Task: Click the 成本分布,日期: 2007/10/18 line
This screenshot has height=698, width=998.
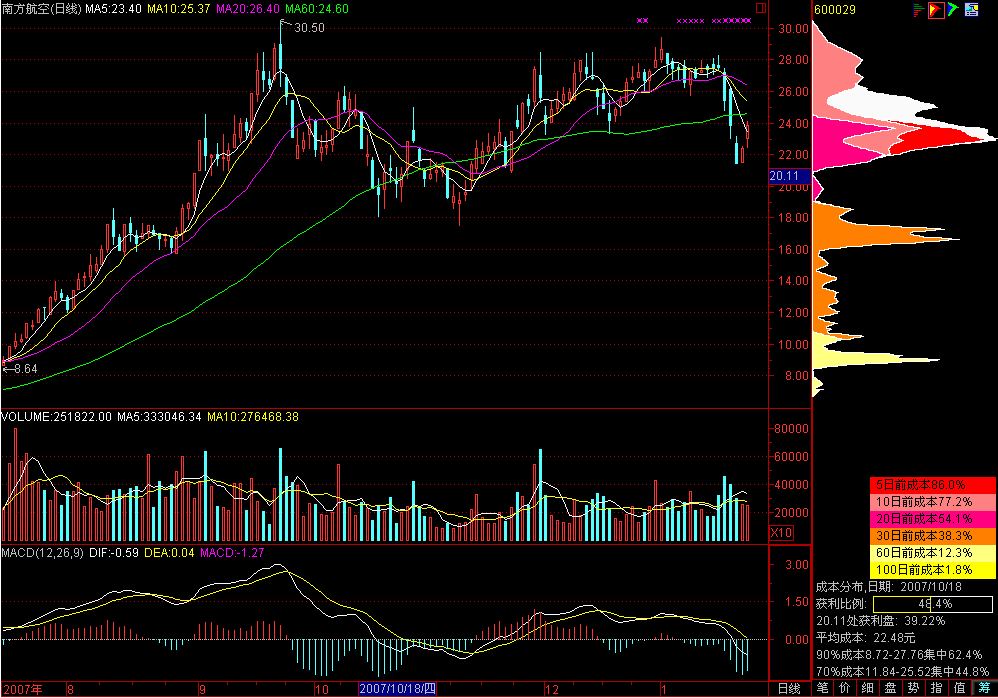Action: tap(889, 587)
